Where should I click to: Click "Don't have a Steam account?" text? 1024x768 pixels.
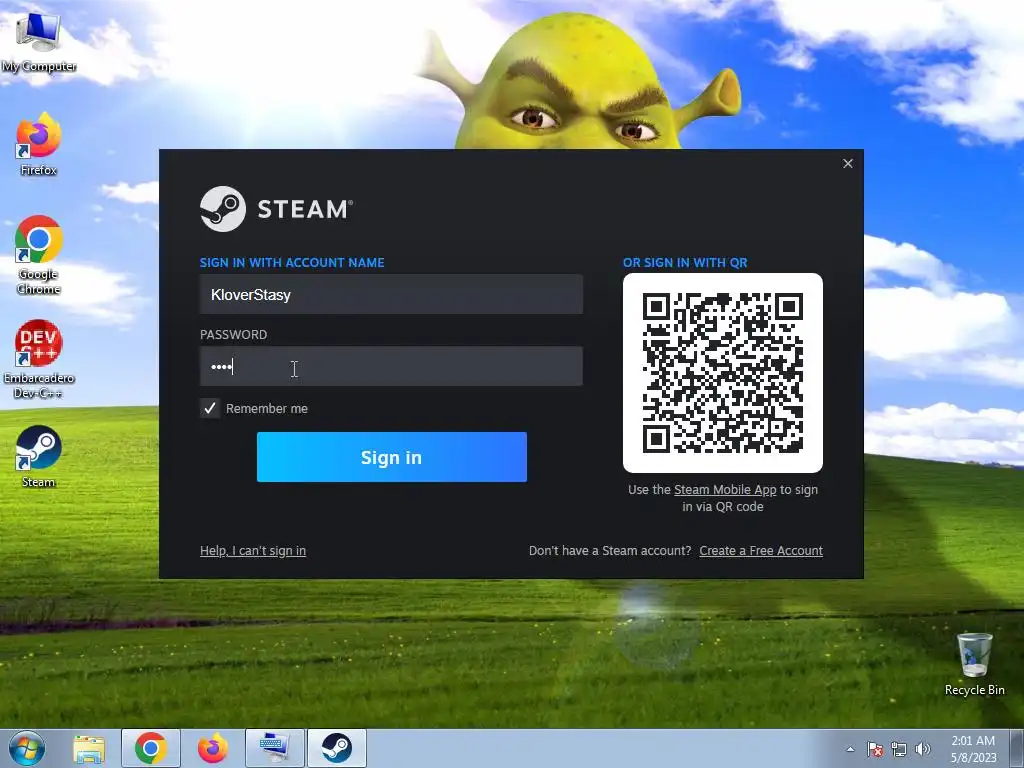click(610, 551)
